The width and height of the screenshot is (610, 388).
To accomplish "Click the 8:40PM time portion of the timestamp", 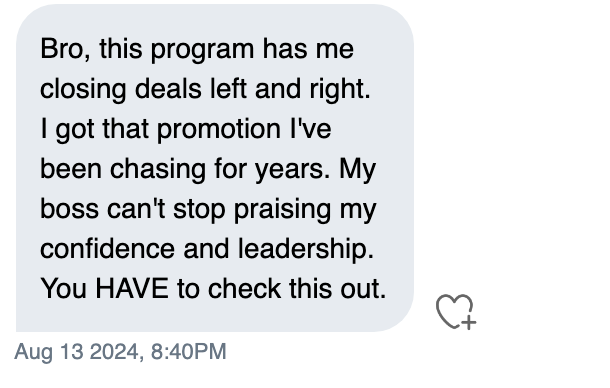I will point(188,351).
